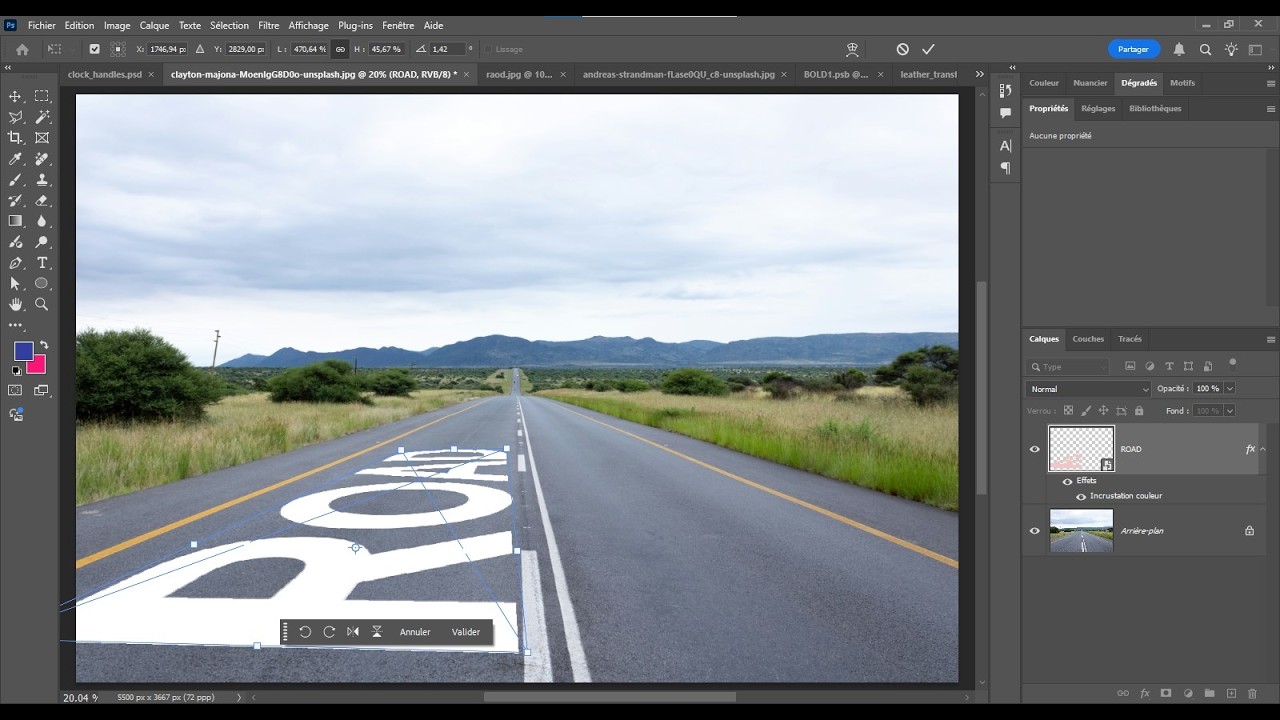Open the Search magnifier in the top bar

tap(1205, 49)
